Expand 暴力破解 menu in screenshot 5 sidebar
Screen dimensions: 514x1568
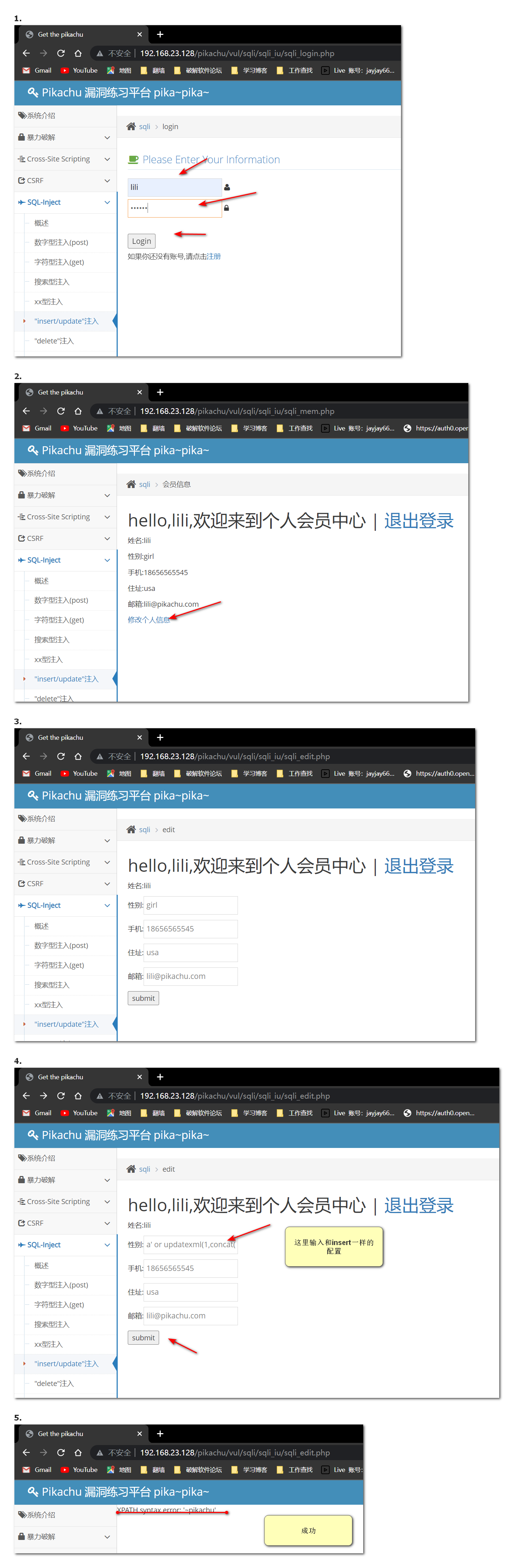tap(64, 1537)
